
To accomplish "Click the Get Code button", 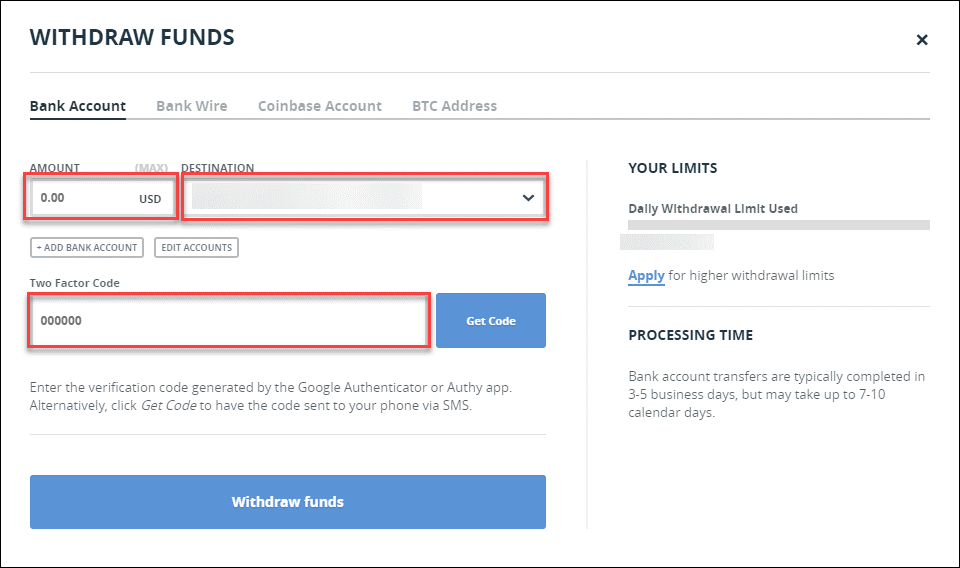I will pyautogui.click(x=491, y=321).
